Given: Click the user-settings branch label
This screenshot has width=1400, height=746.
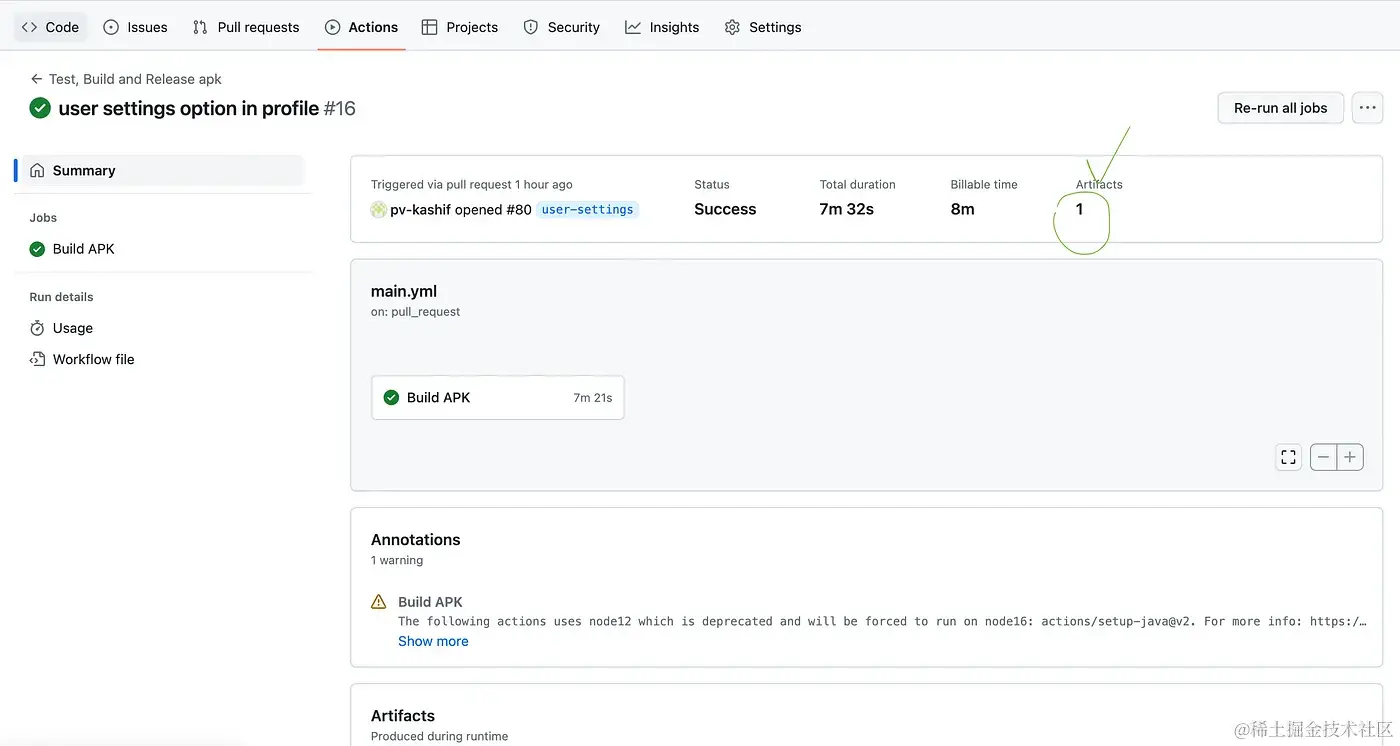Looking at the screenshot, I should click(587, 210).
